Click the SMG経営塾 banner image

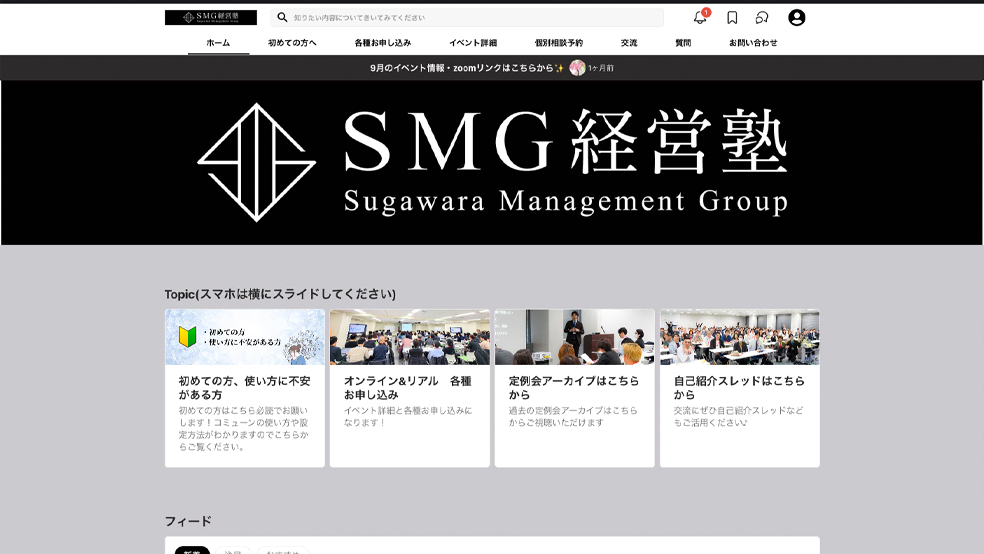pos(492,162)
